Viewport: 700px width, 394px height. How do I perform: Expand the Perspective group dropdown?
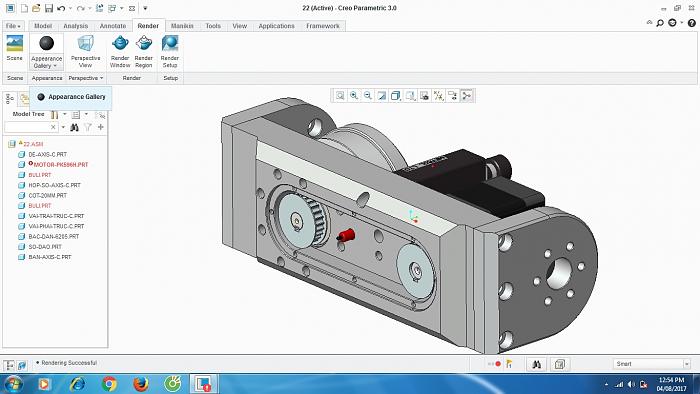(x=86, y=78)
